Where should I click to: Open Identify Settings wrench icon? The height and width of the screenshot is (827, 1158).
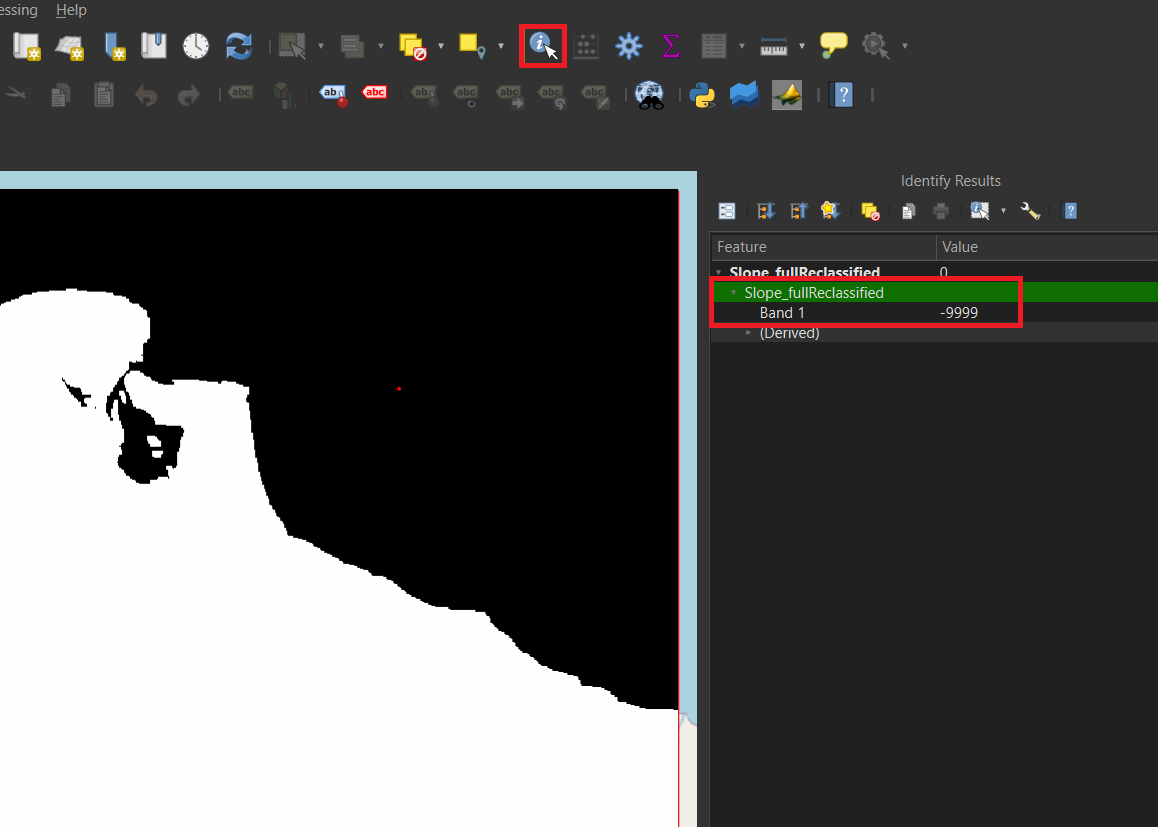pos(1030,211)
